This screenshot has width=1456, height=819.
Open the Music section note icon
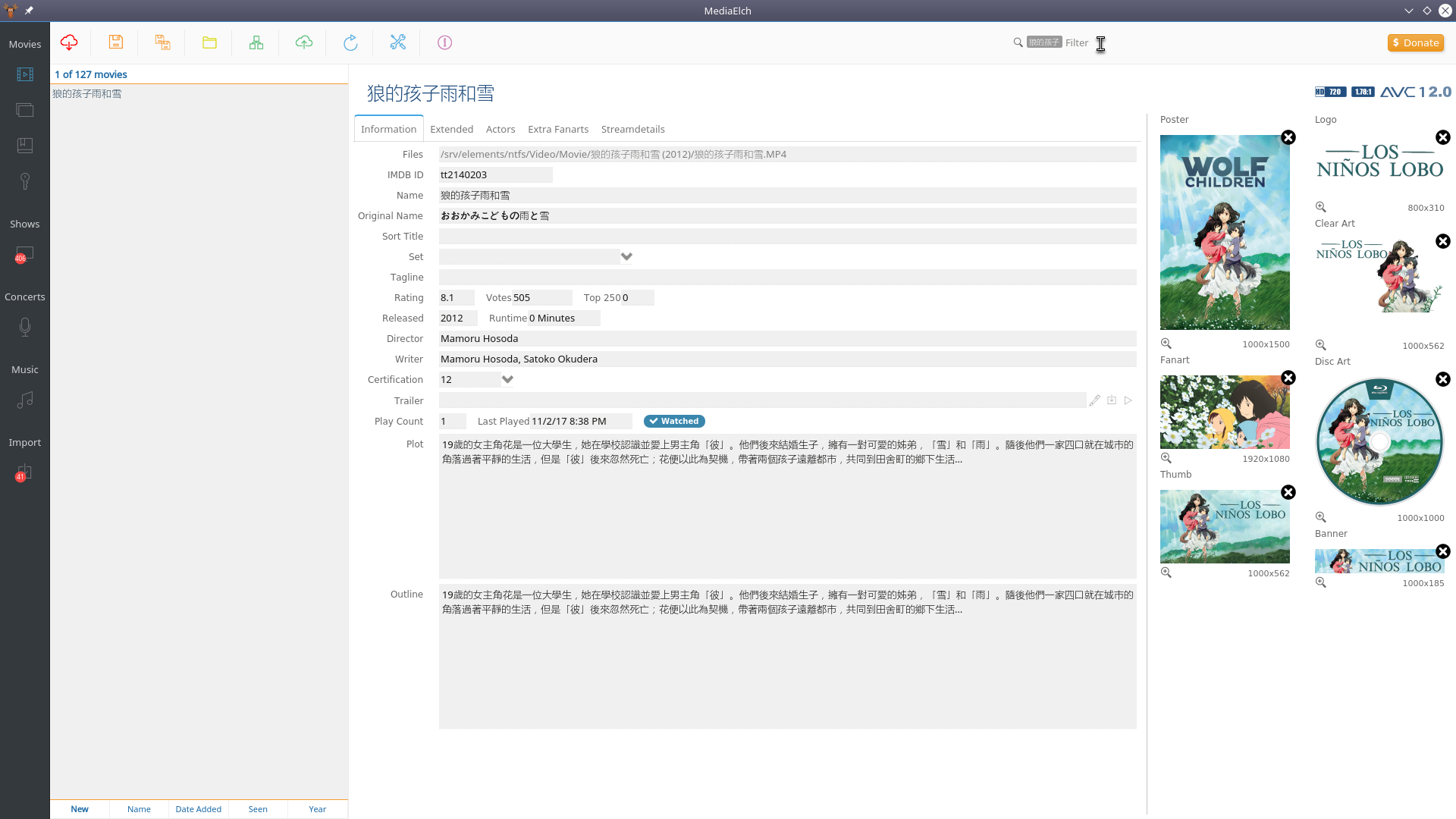click(x=25, y=400)
